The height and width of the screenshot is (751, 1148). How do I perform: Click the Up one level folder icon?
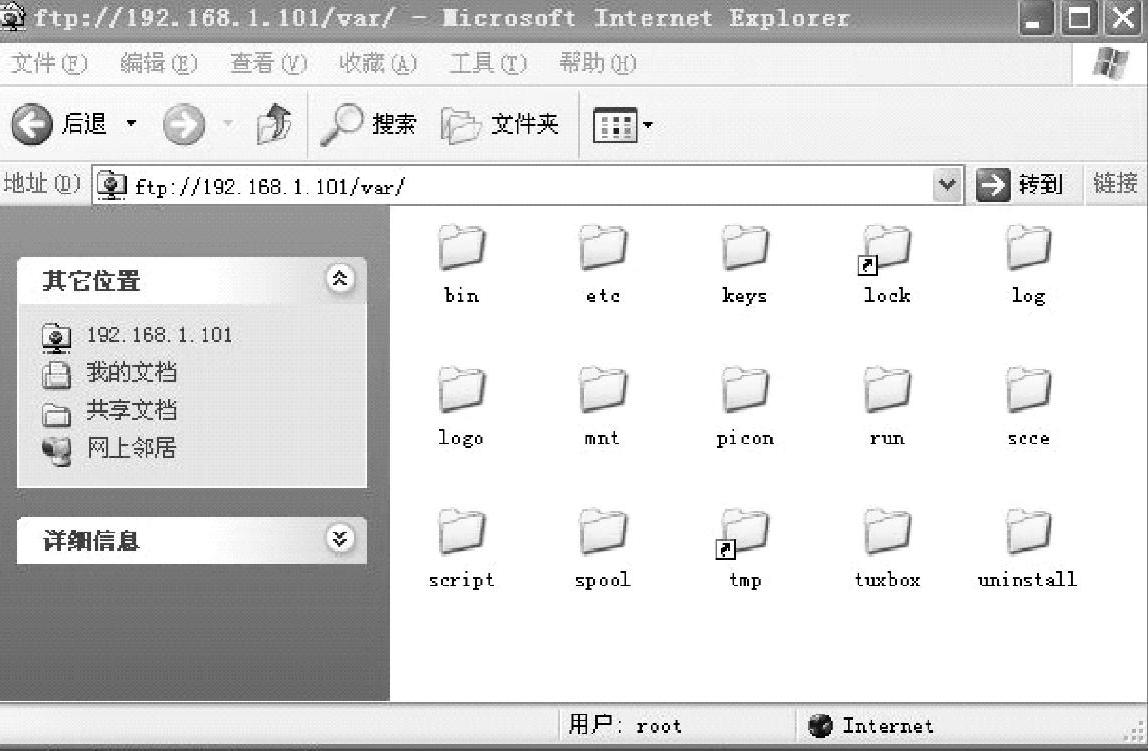(272, 125)
